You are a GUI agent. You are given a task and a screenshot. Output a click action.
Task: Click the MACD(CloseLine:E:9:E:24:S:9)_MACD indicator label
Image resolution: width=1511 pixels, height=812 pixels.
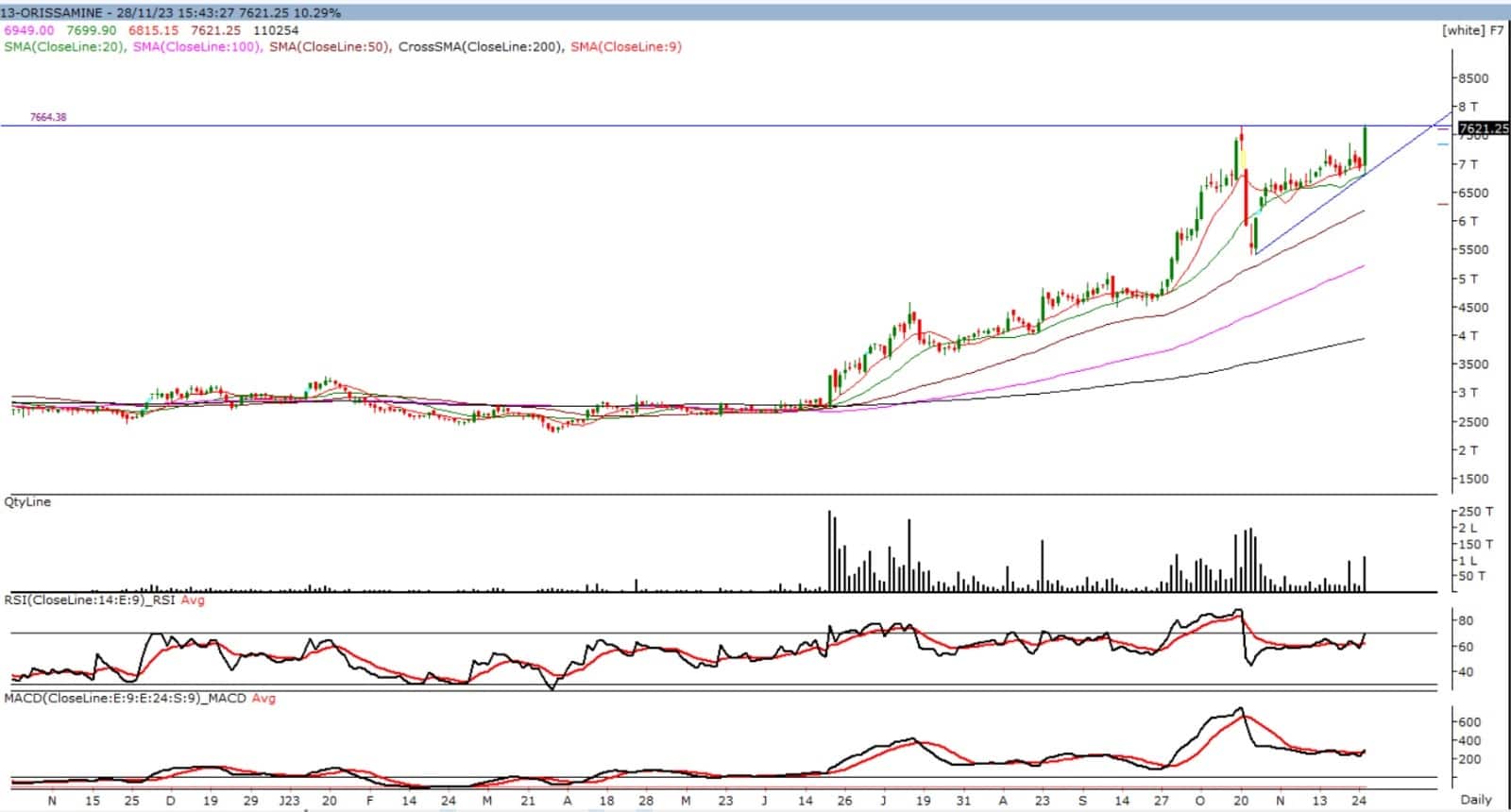125,699
